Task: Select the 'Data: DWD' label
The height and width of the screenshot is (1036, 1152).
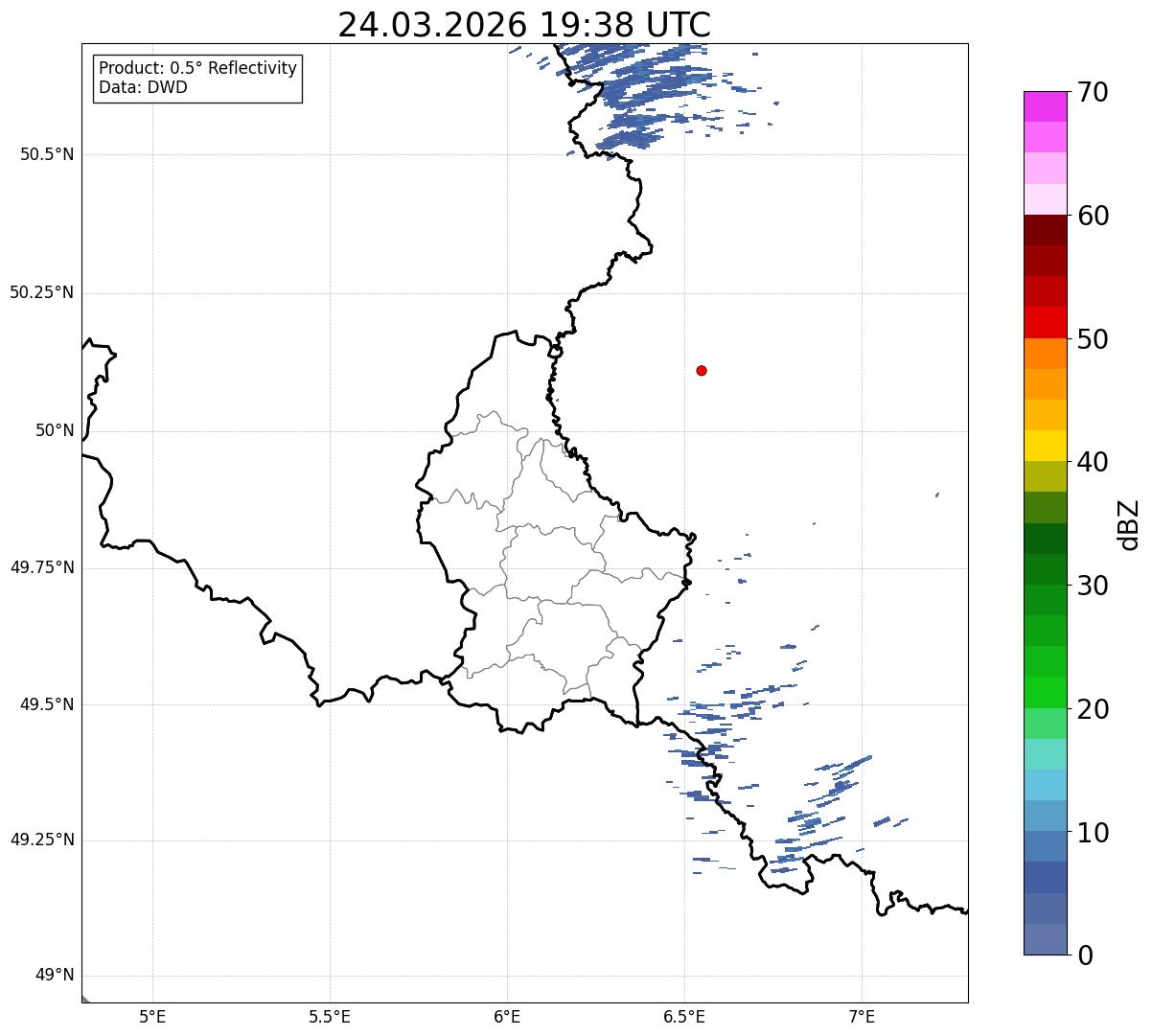Action: click(144, 87)
